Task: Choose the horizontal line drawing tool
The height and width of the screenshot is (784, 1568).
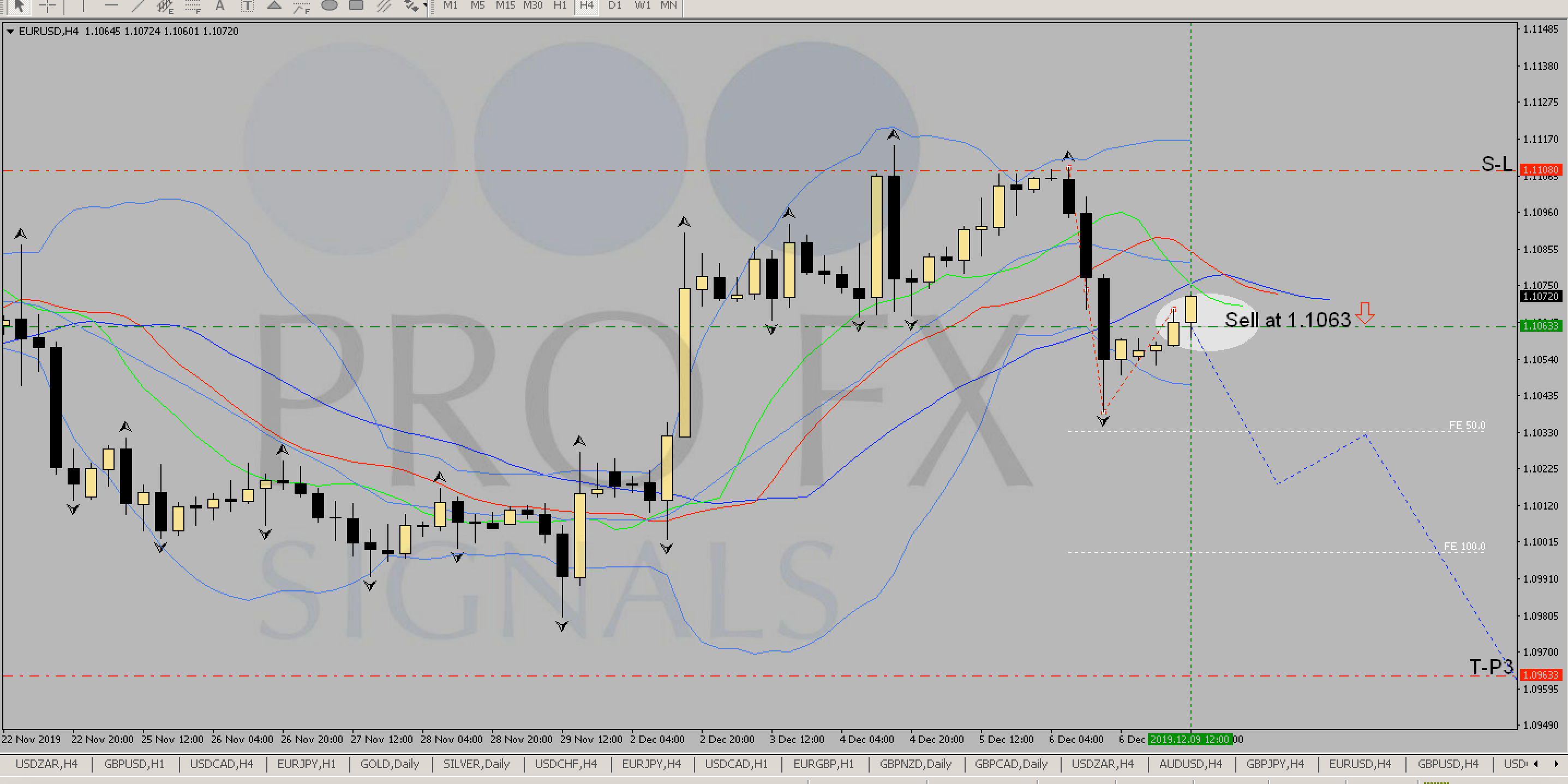Action: [x=111, y=6]
